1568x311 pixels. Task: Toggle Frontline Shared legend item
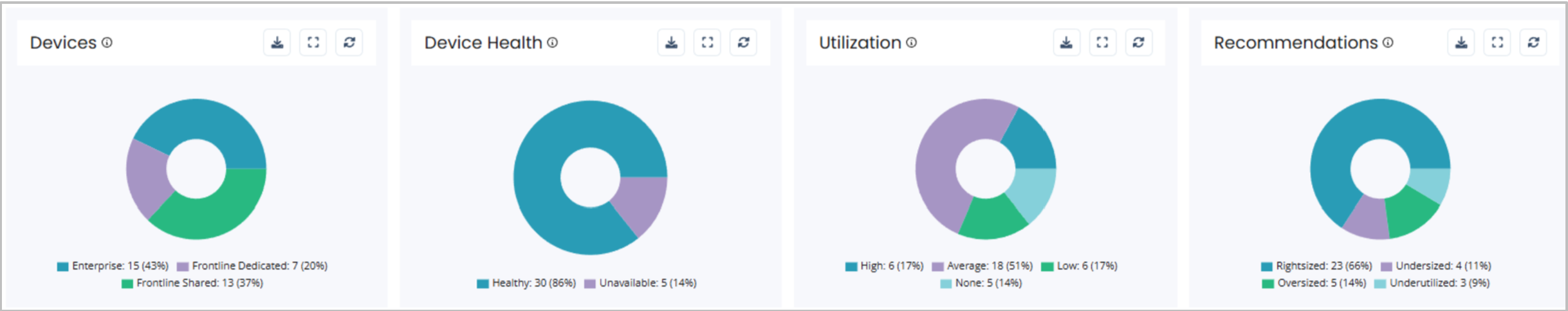pyautogui.click(x=192, y=283)
